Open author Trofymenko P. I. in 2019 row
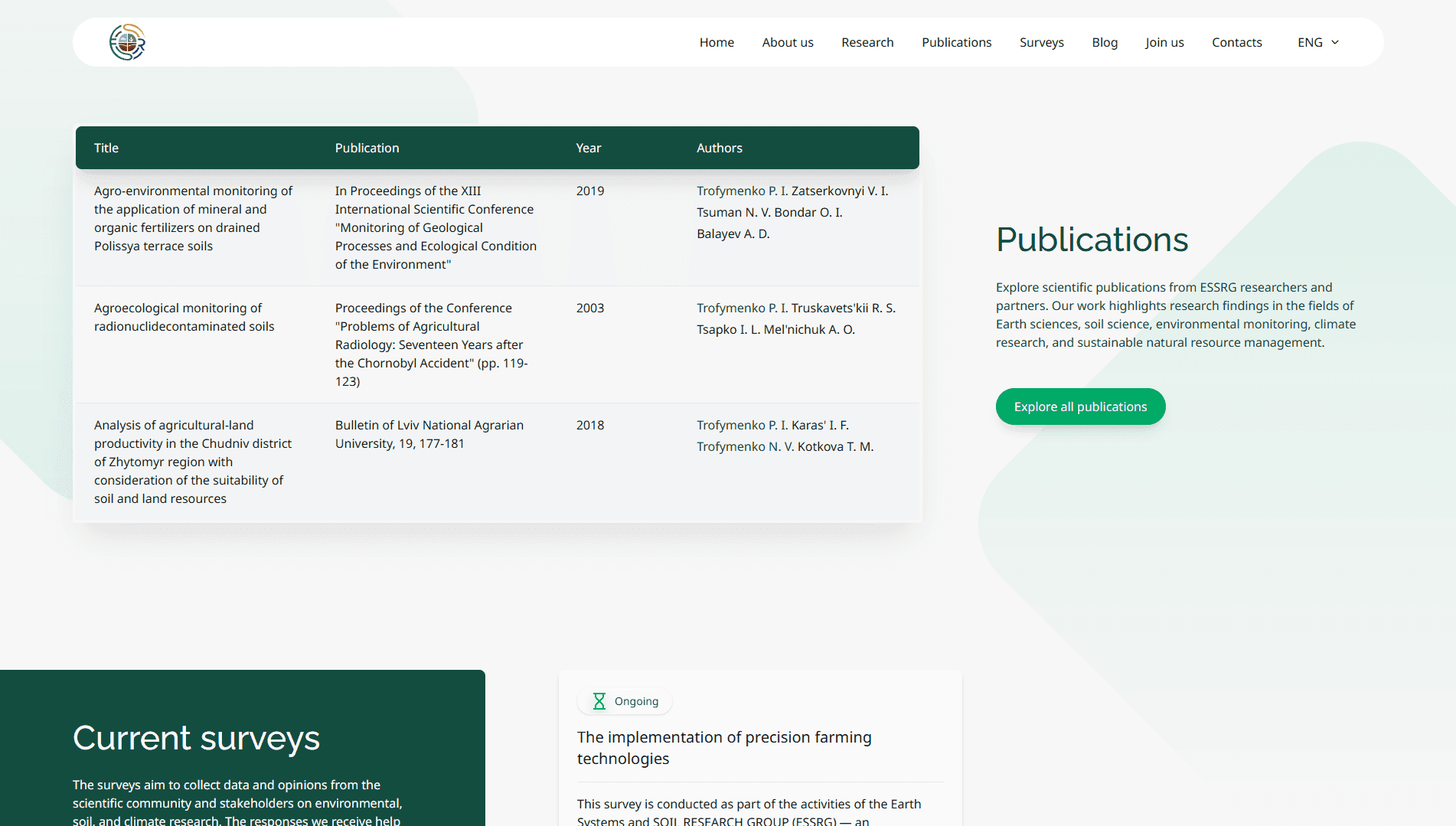Image resolution: width=1456 pixels, height=826 pixels. [x=743, y=191]
